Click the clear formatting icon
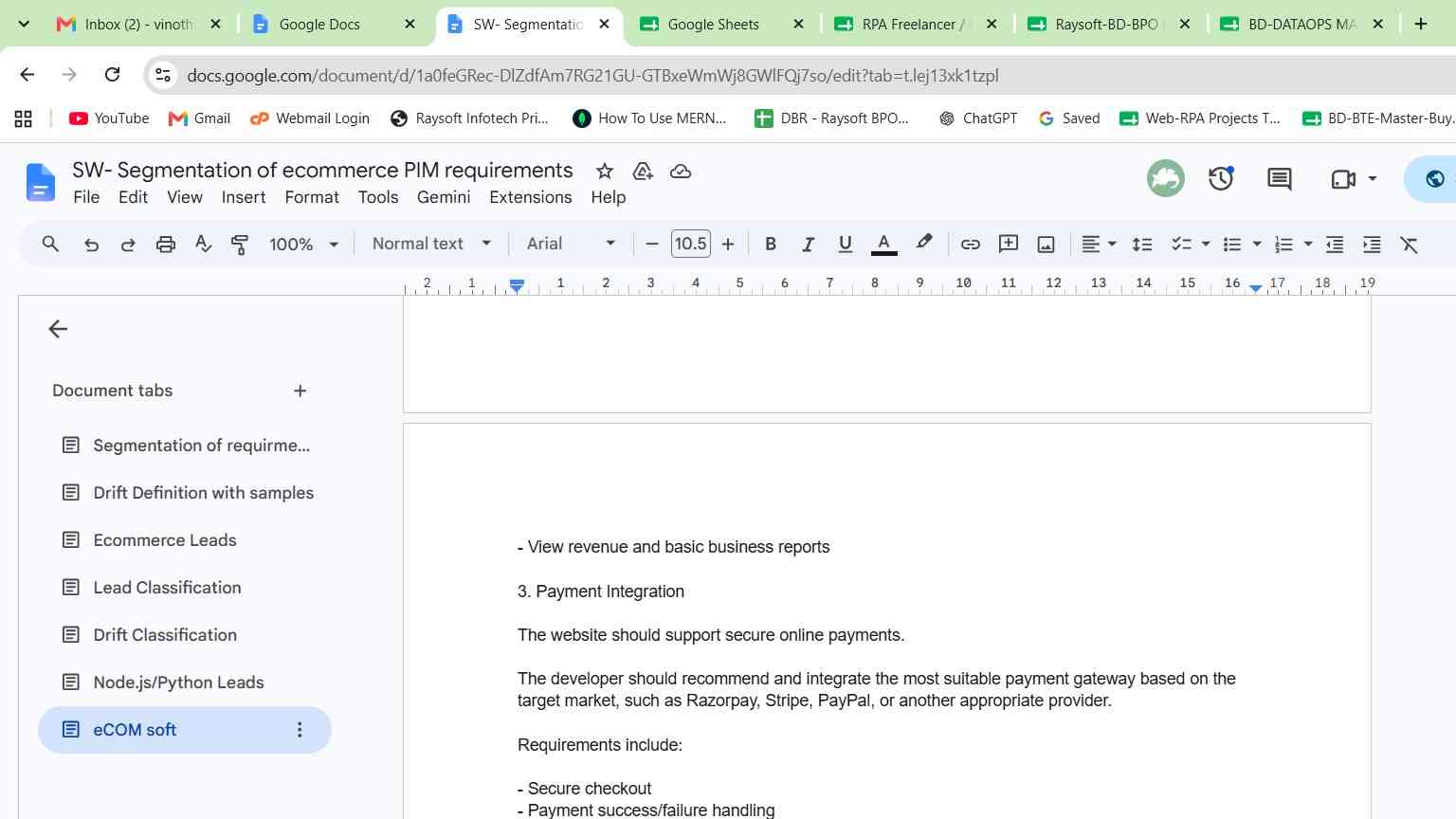Screen dimensions: 1456x819 coord(1410,245)
